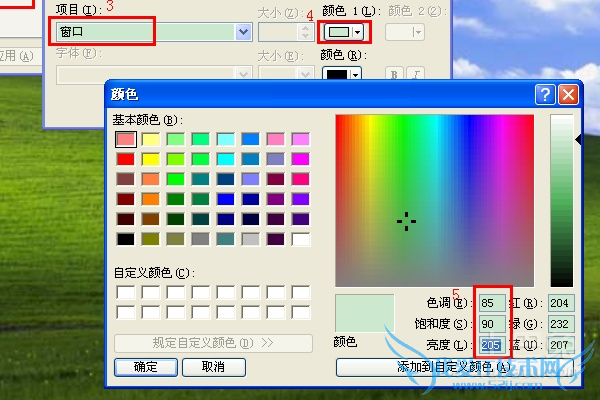Click the help question mark button
Image resolution: width=600 pixels, height=400 pixels.
point(545,94)
